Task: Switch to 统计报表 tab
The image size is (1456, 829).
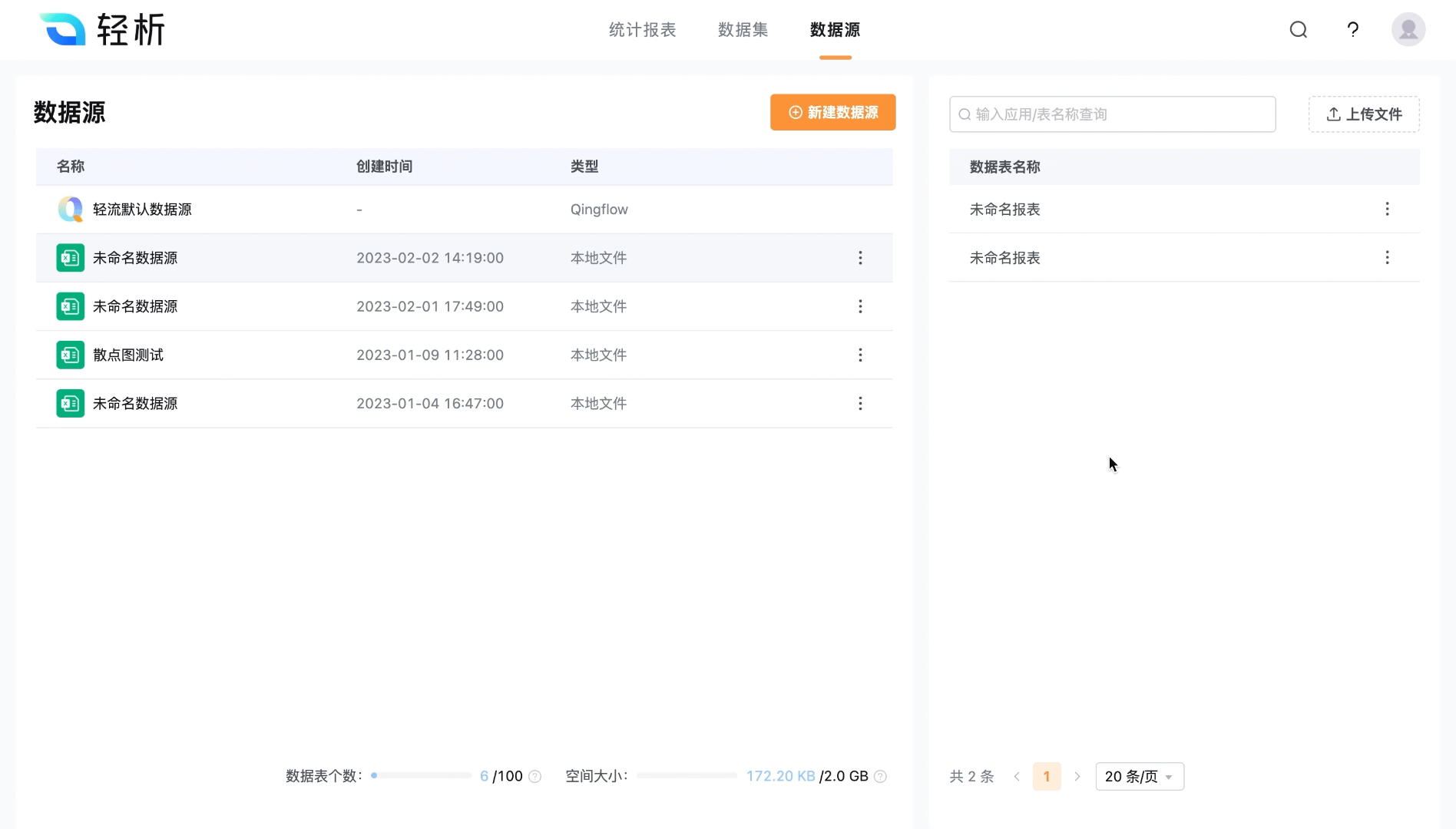Action: pos(642,29)
